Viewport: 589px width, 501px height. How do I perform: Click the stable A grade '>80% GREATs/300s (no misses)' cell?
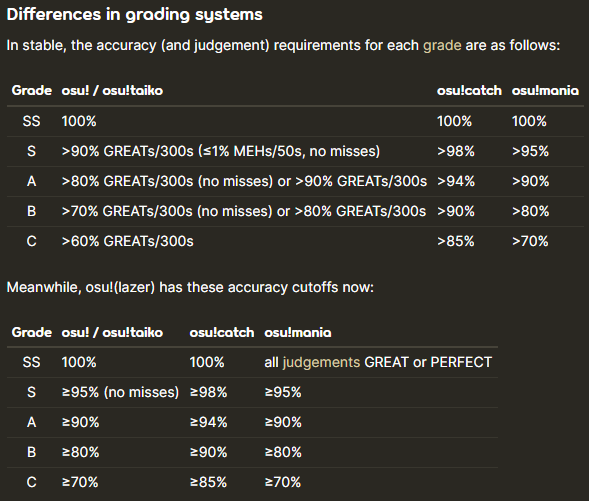coord(244,181)
